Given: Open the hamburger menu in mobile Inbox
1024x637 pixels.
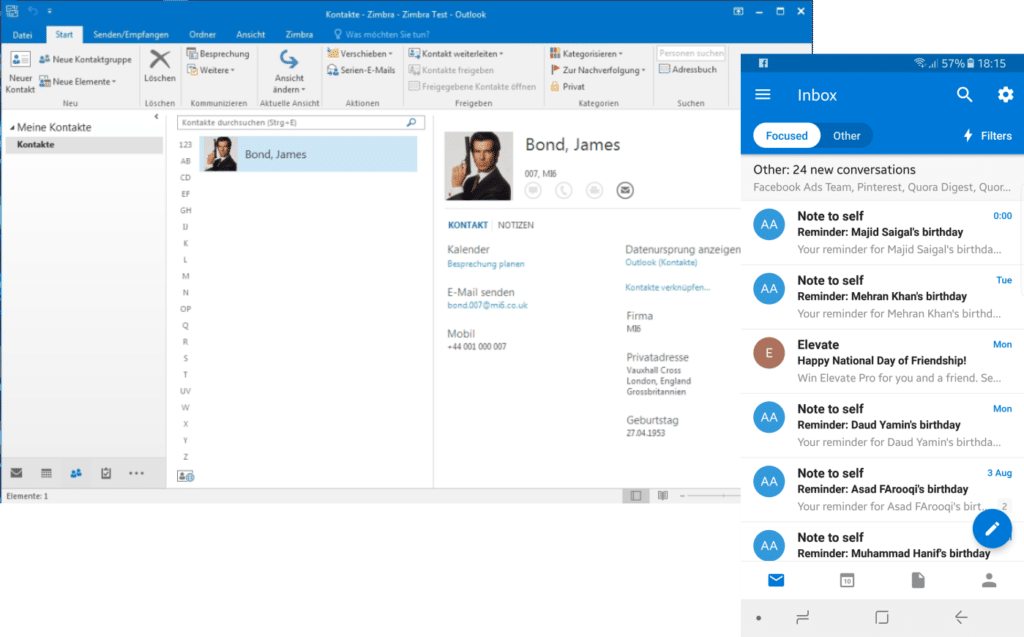Looking at the screenshot, I should coord(763,95).
